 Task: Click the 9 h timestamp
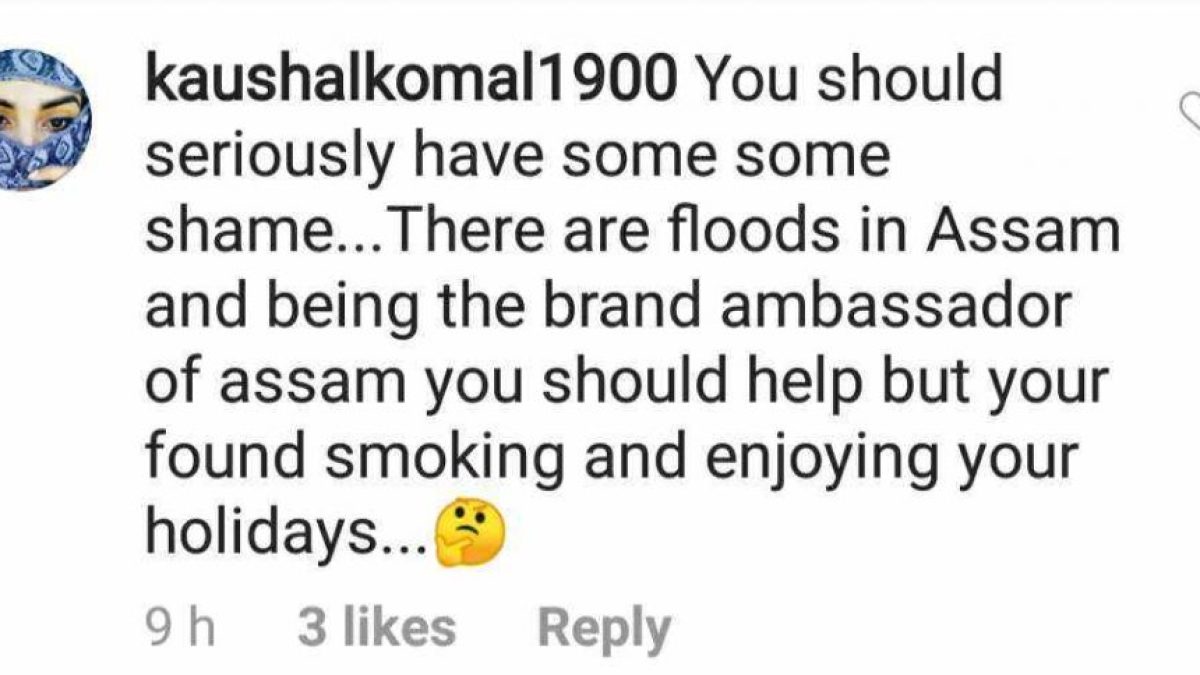click(x=182, y=627)
